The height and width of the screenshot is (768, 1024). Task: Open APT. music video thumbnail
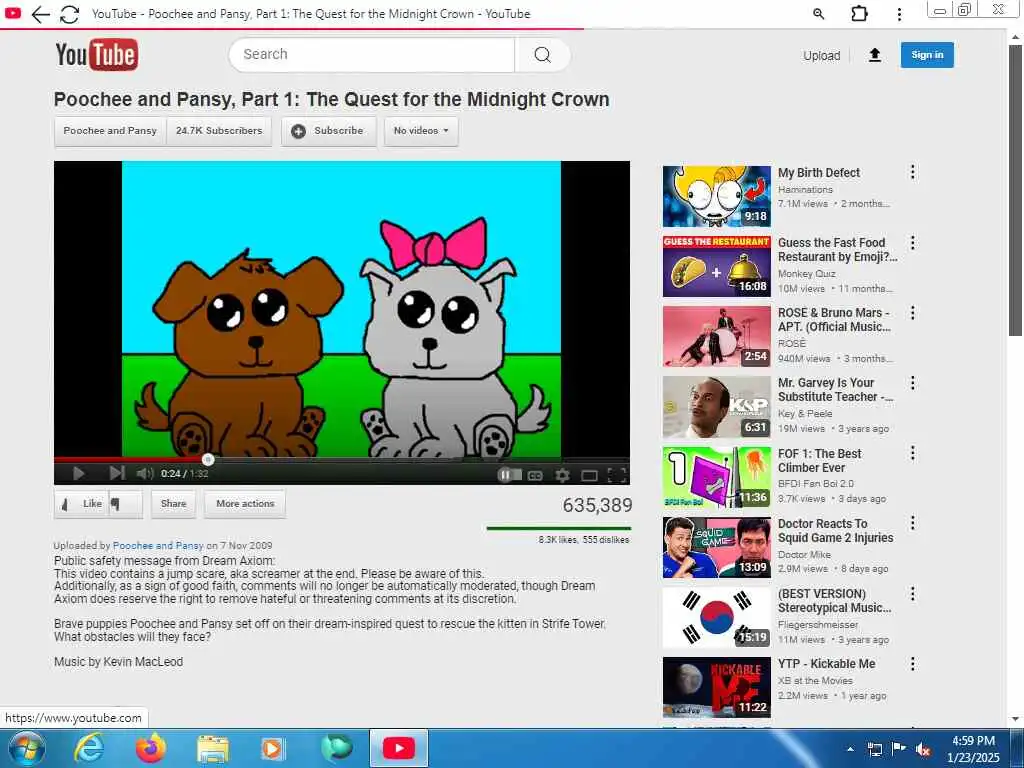pos(716,336)
